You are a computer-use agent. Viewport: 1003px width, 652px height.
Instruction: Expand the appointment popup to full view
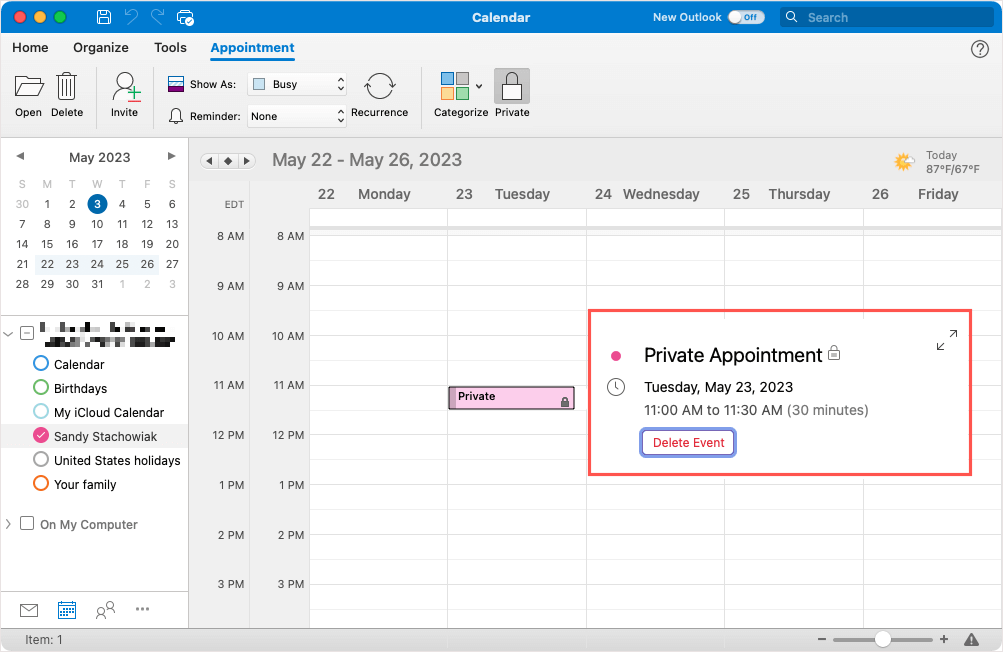tap(946, 340)
